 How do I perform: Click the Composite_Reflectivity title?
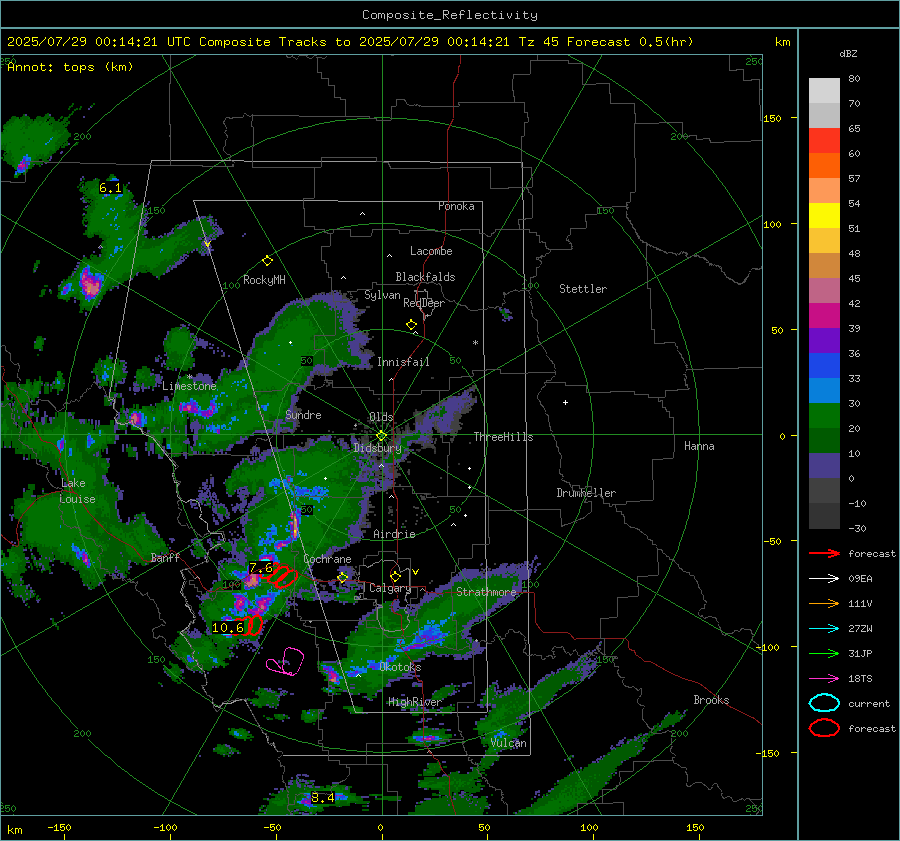[450, 15]
